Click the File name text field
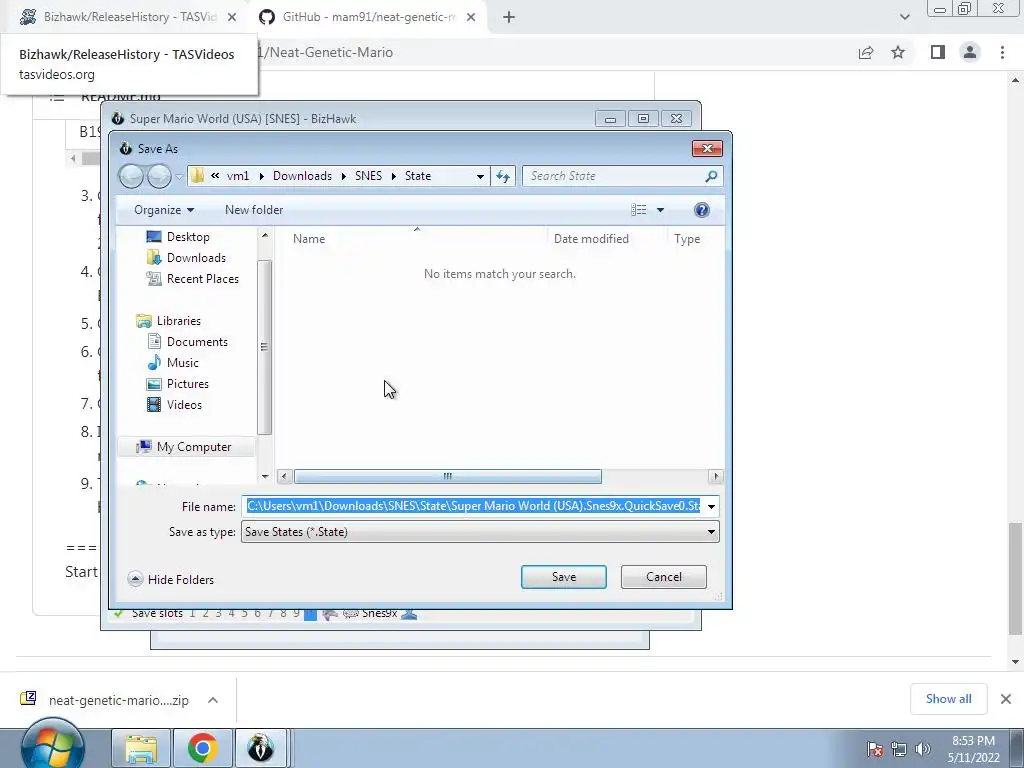Screen dimensions: 1024x768 click(x=473, y=506)
